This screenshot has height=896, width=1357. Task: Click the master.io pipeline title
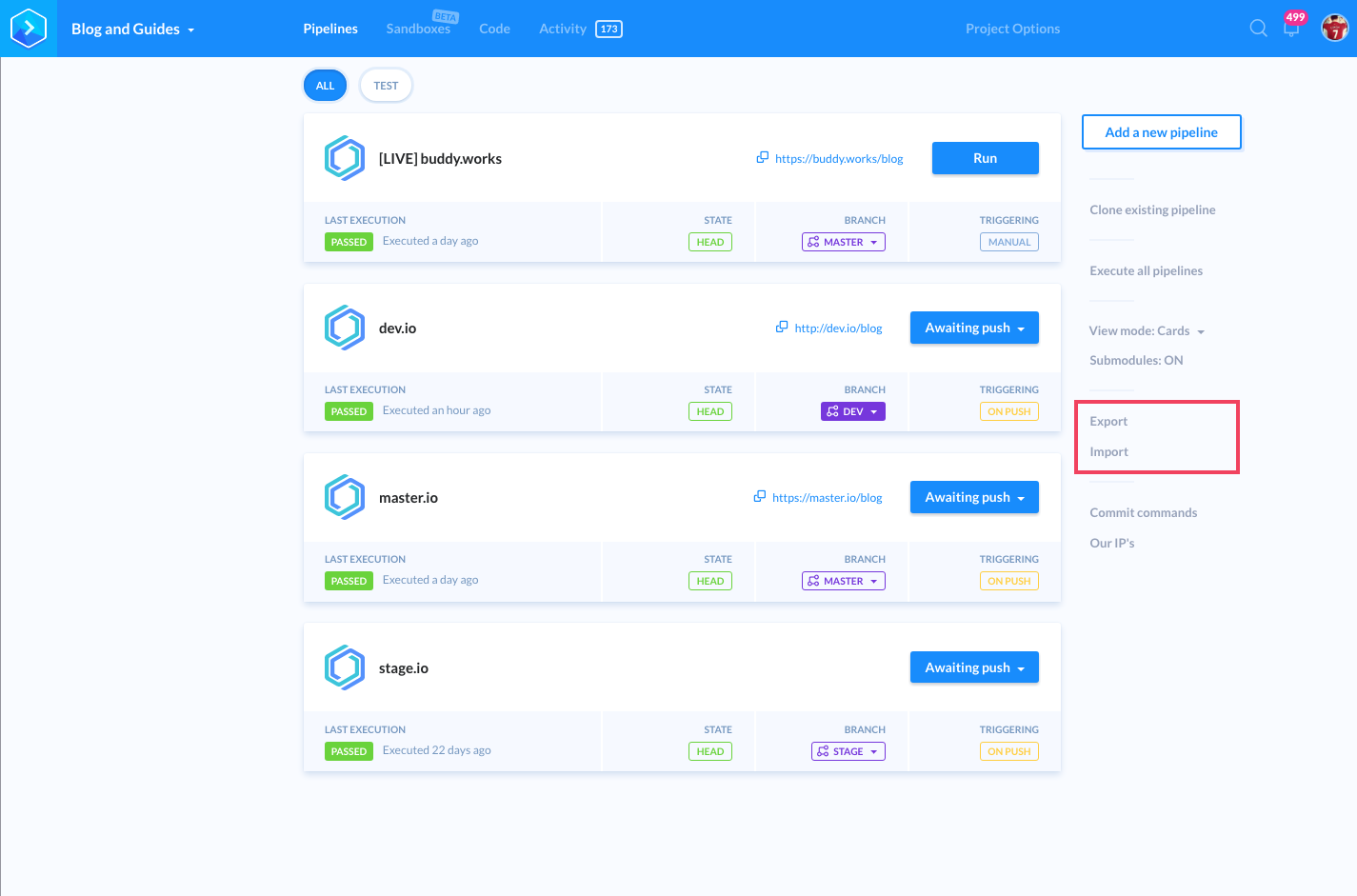(408, 497)
